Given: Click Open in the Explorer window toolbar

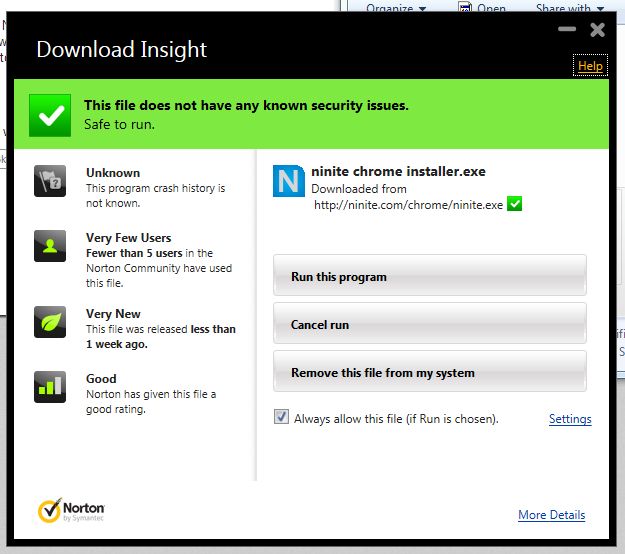Looking at the screenshot, I should (482, 7).
